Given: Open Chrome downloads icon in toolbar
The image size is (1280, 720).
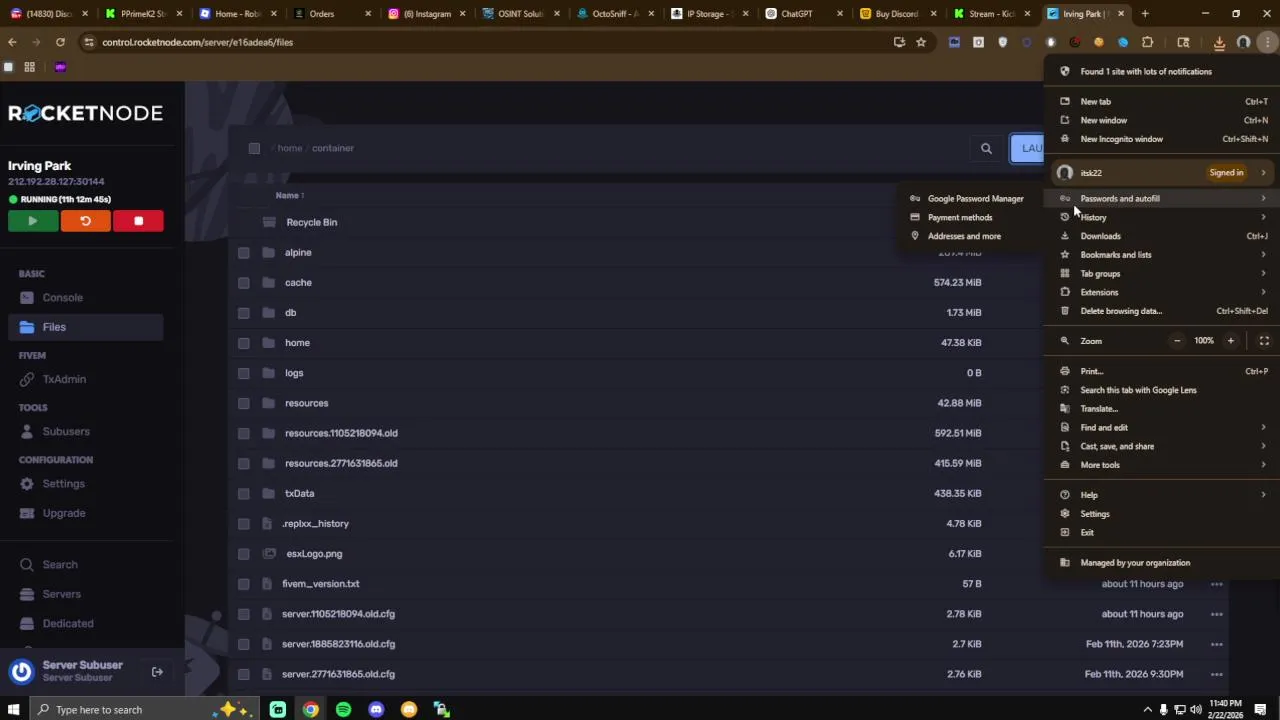Looking at the screenshot, I should pos(1219,42).
